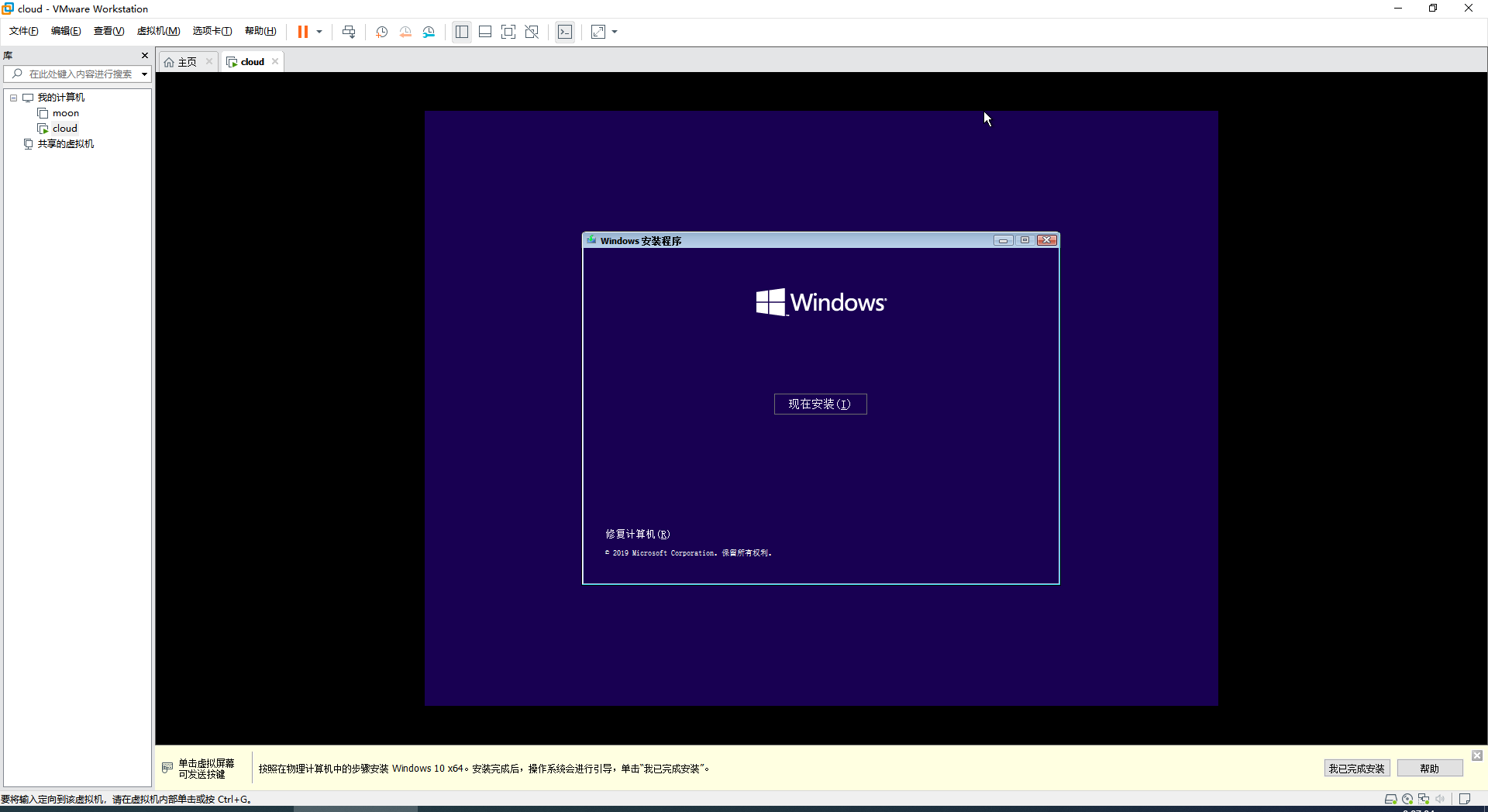
Task: Open the 编辑(E) menu
Action: click(x=66, y=31)
